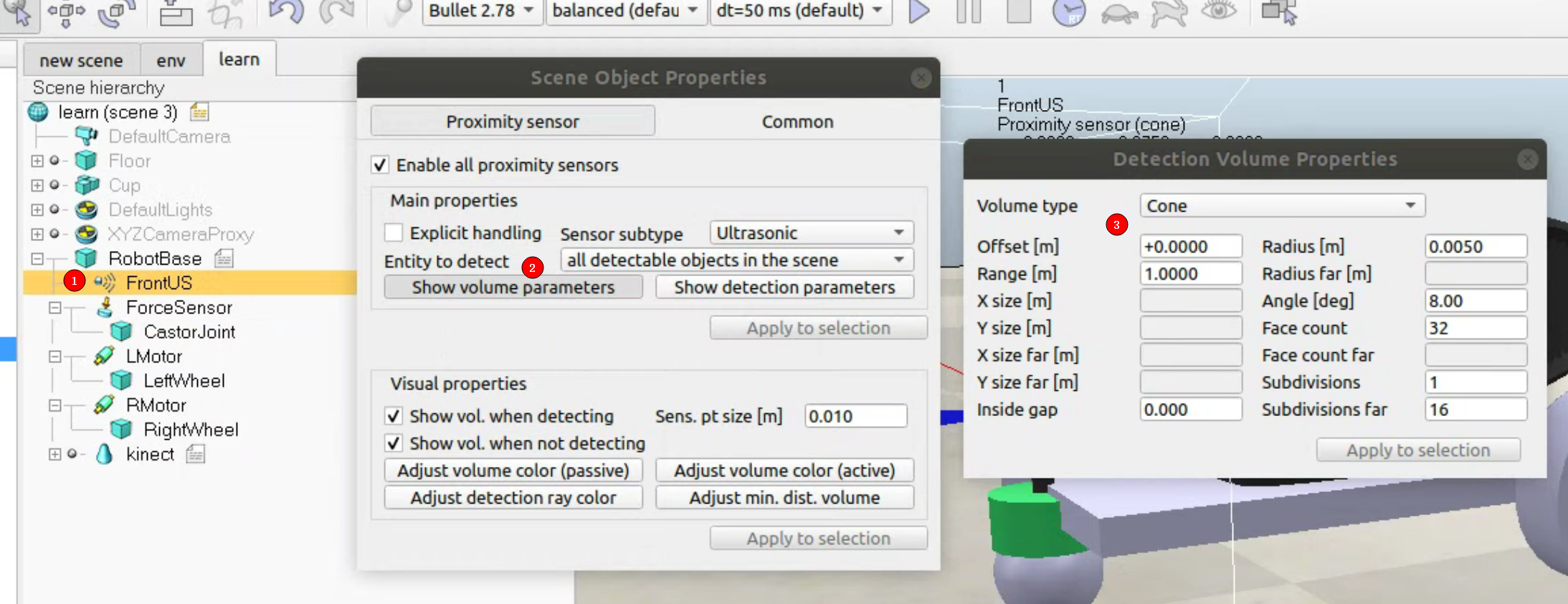This screenshot has width=1568, height=604.
Task: Click the DefaultCamera icon in hierarchy
Action: tap(87, 136)
